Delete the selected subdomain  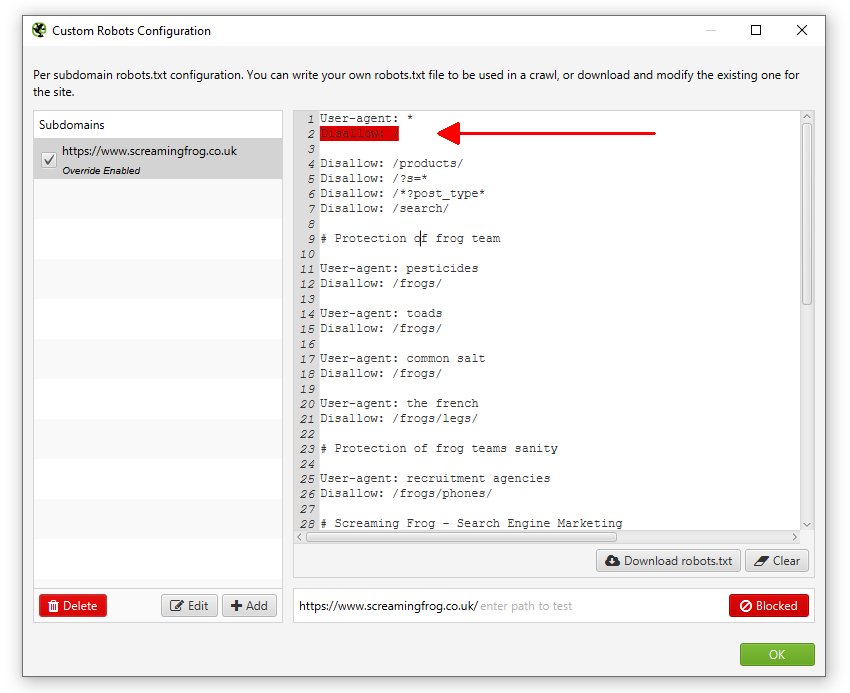tap(73, 606)
